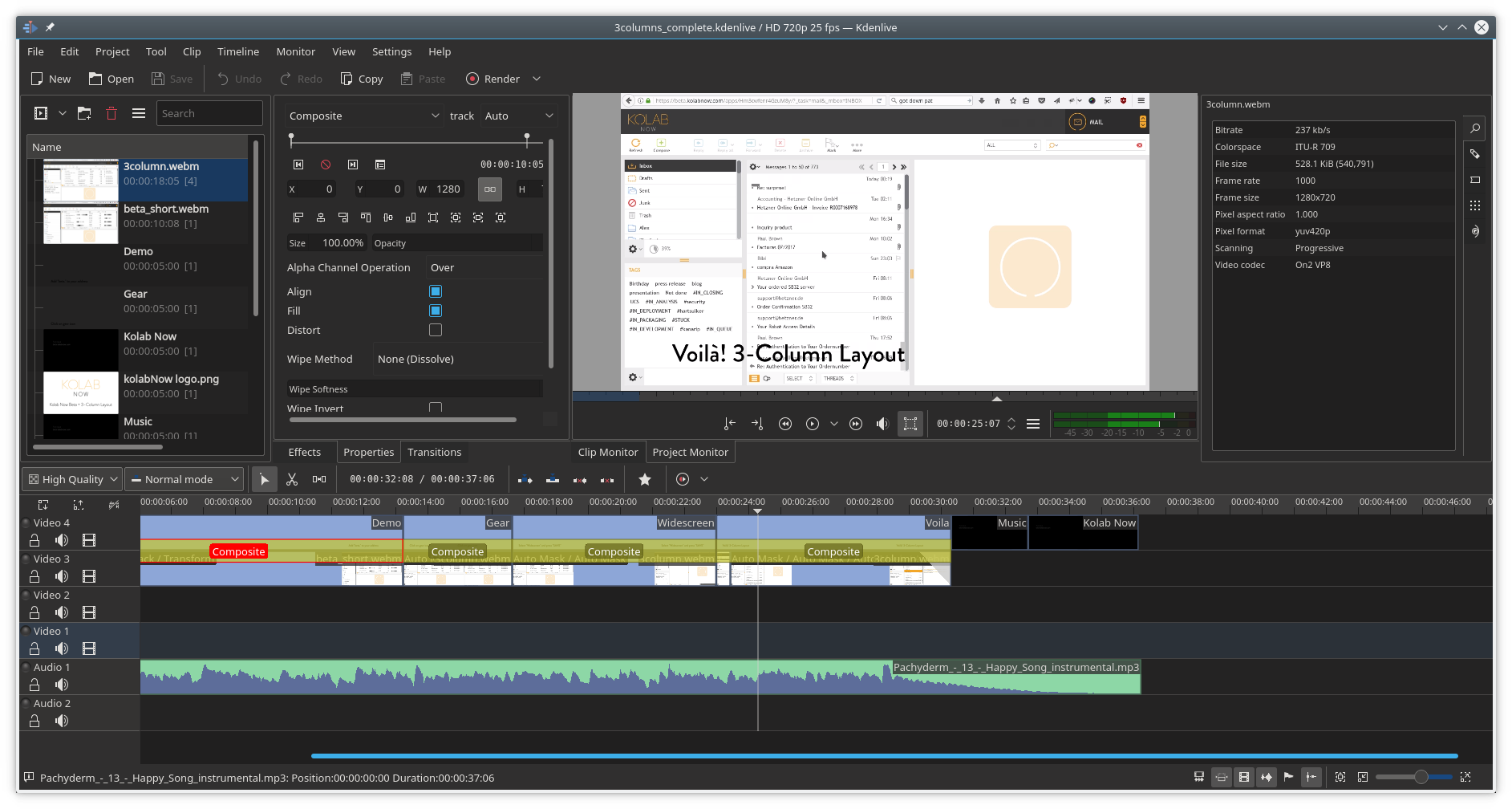This screenshot has height=809, width=1512.
Task: Create a new folder in project bin
Action: tap(84, 113)
